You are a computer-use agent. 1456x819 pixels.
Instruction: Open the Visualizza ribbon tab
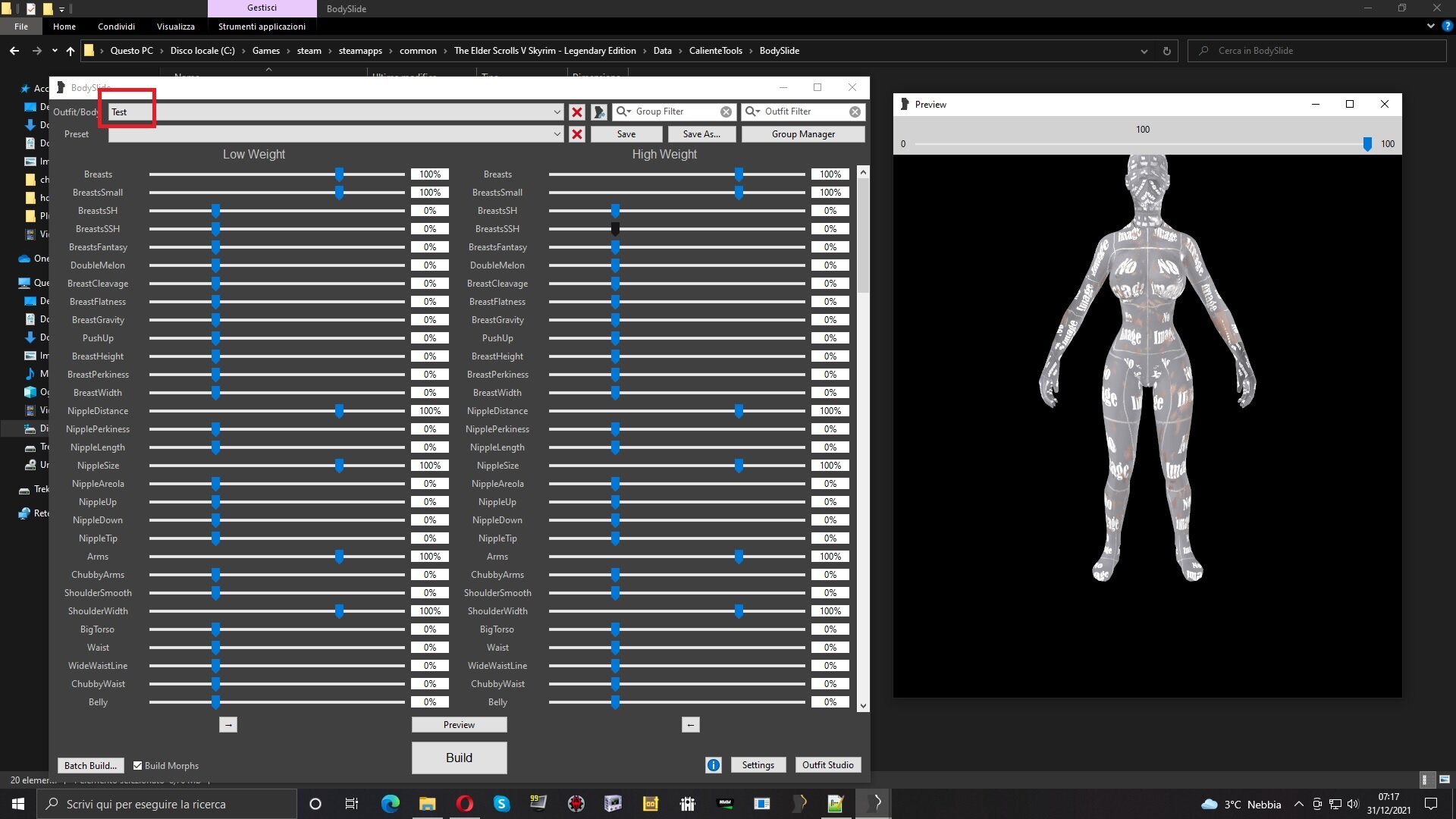176,27
